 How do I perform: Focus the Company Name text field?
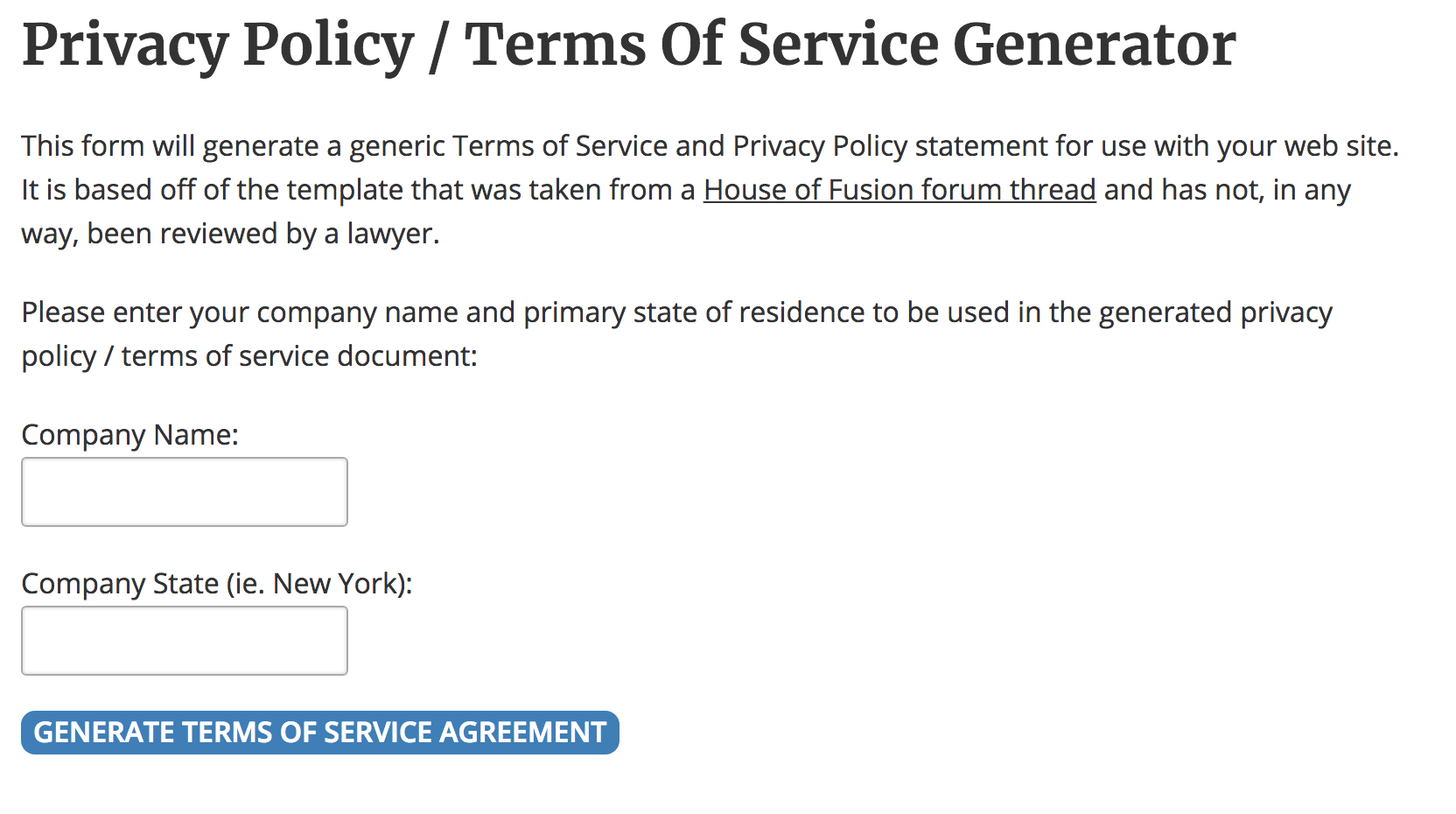[x=185, y=492]
